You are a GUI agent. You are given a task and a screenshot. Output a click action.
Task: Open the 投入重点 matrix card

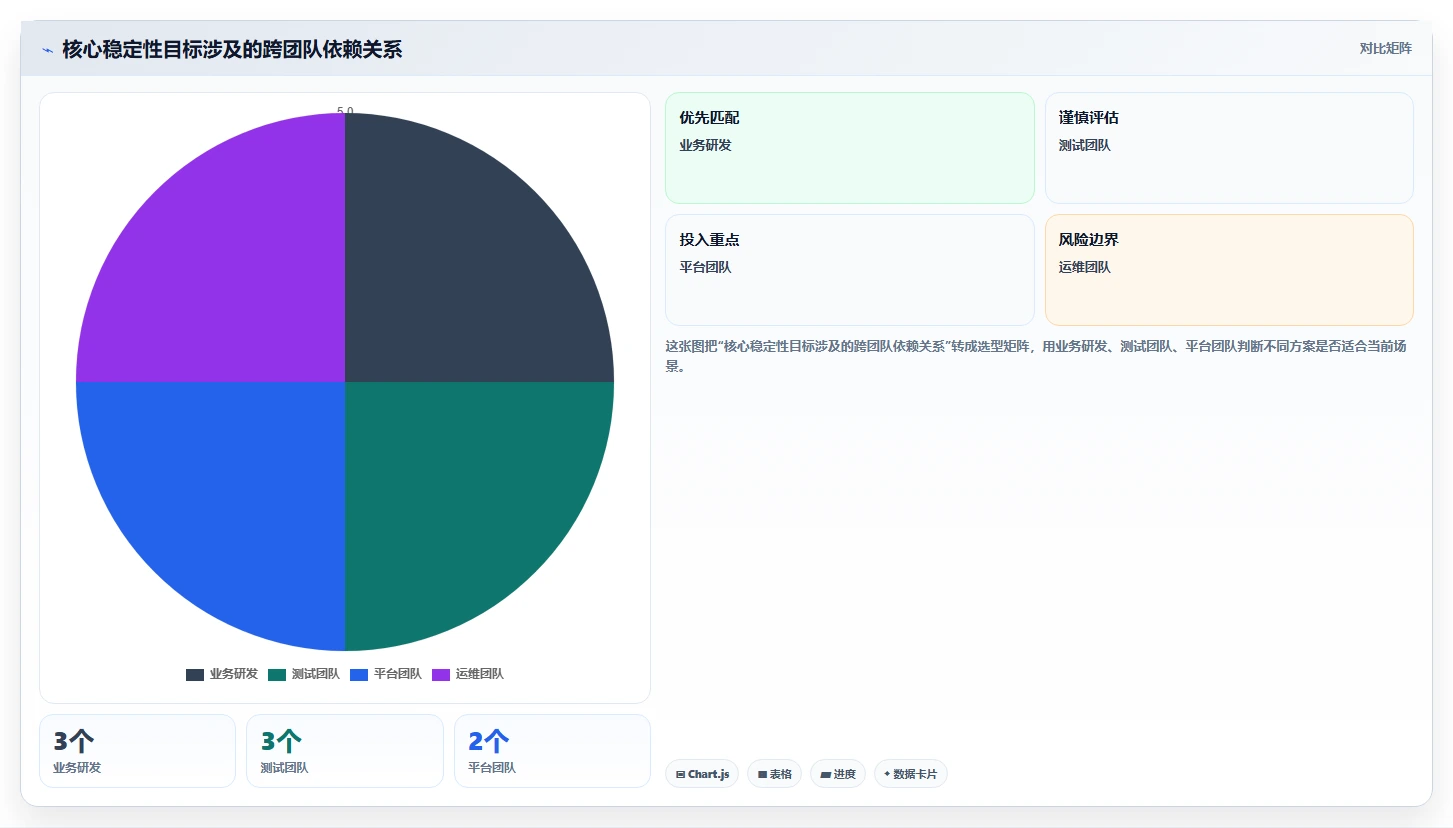[849, 270]
